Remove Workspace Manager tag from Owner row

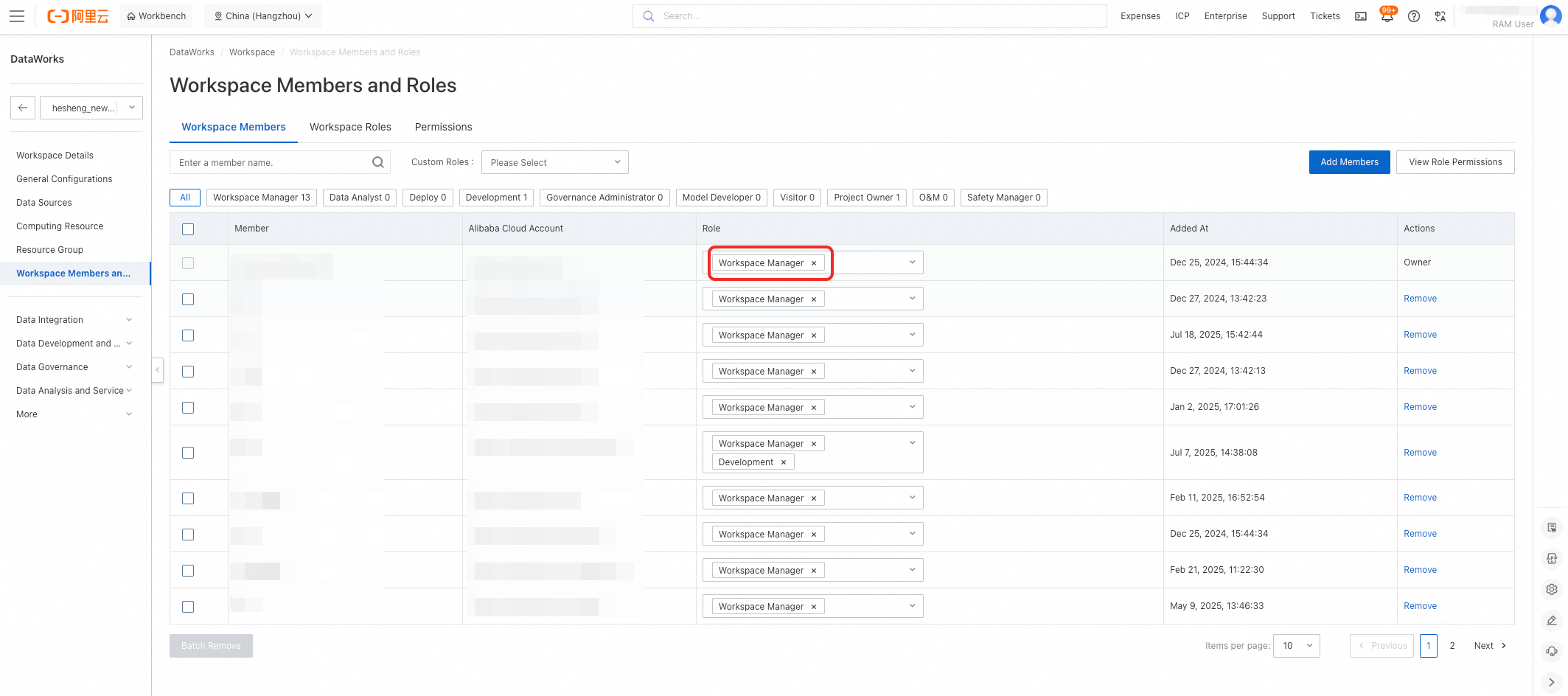814,263
